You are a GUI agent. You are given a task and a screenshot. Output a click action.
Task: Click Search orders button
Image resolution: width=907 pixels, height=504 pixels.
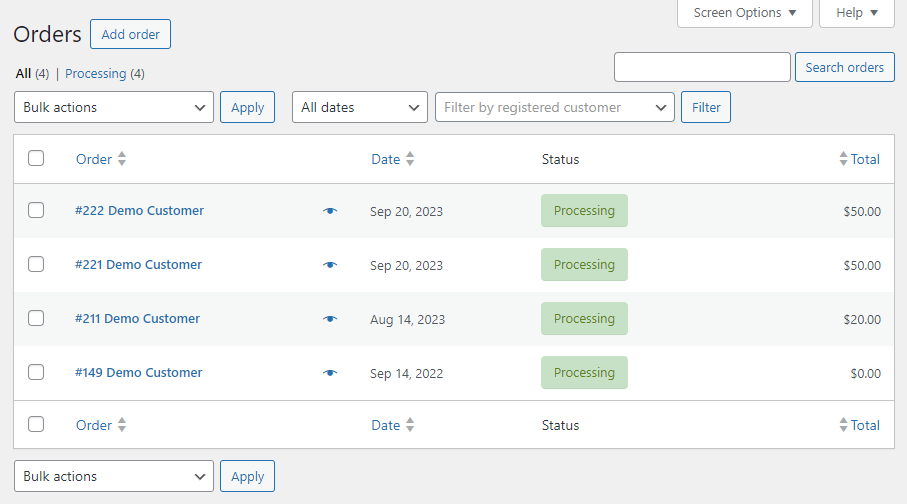tap(845, 67)
